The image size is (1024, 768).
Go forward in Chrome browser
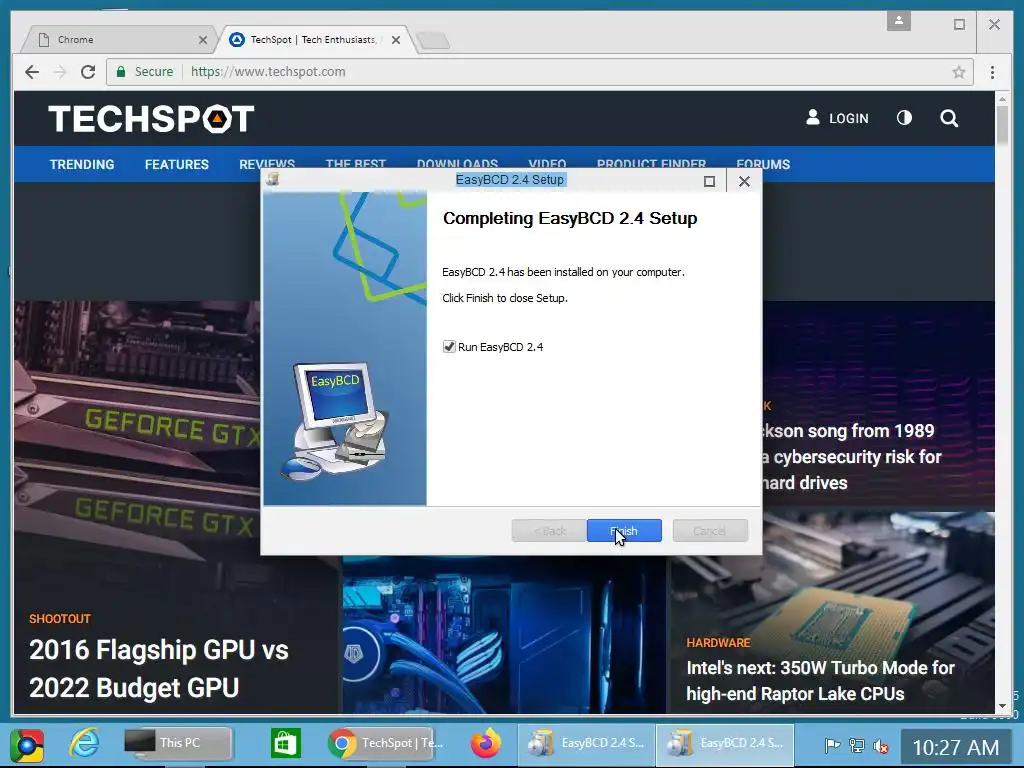(x=60, y=72)
